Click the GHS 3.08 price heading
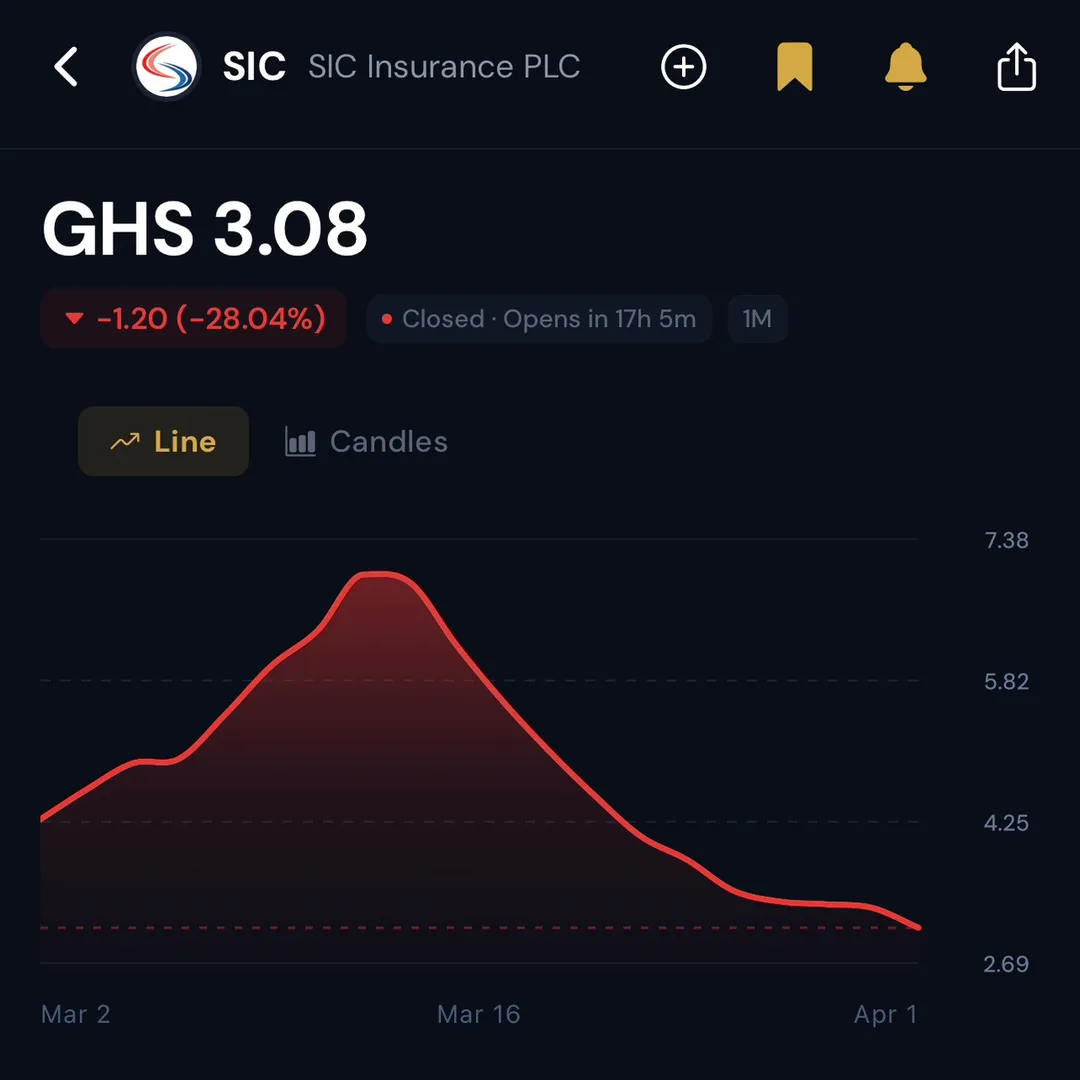Image resolution: width=1080 pixels, height=1080 pixels. pos(205,229)
